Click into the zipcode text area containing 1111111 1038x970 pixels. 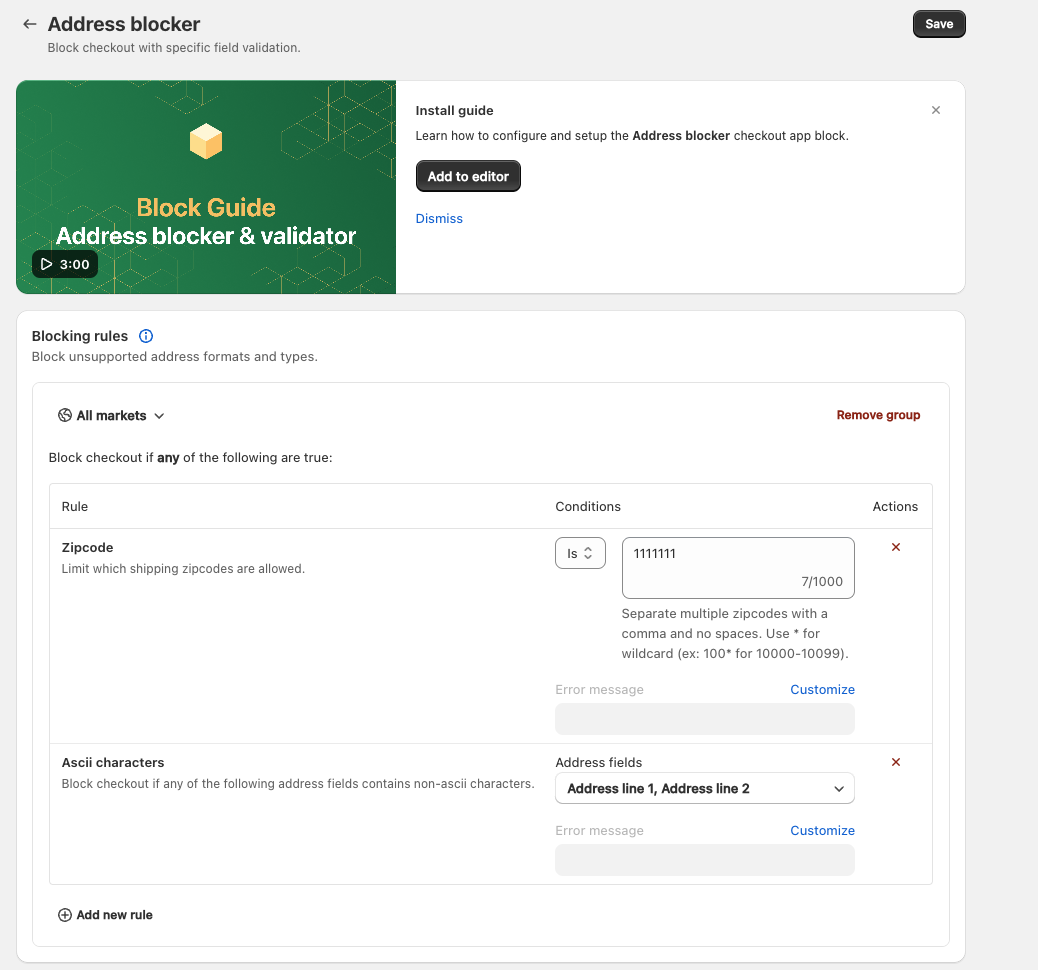tap(737, 567)
